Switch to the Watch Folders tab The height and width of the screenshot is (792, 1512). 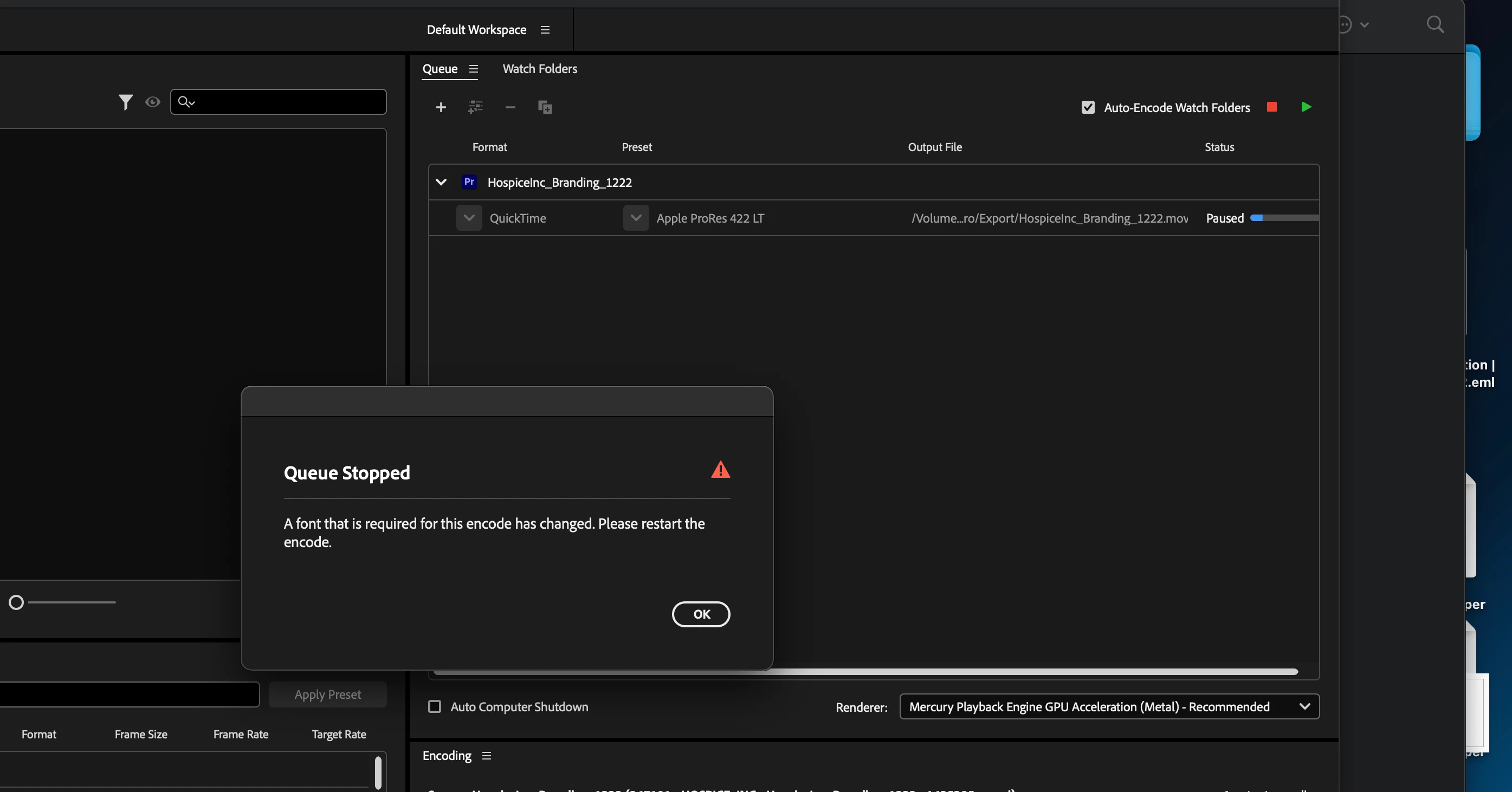(x=539, y=69)
